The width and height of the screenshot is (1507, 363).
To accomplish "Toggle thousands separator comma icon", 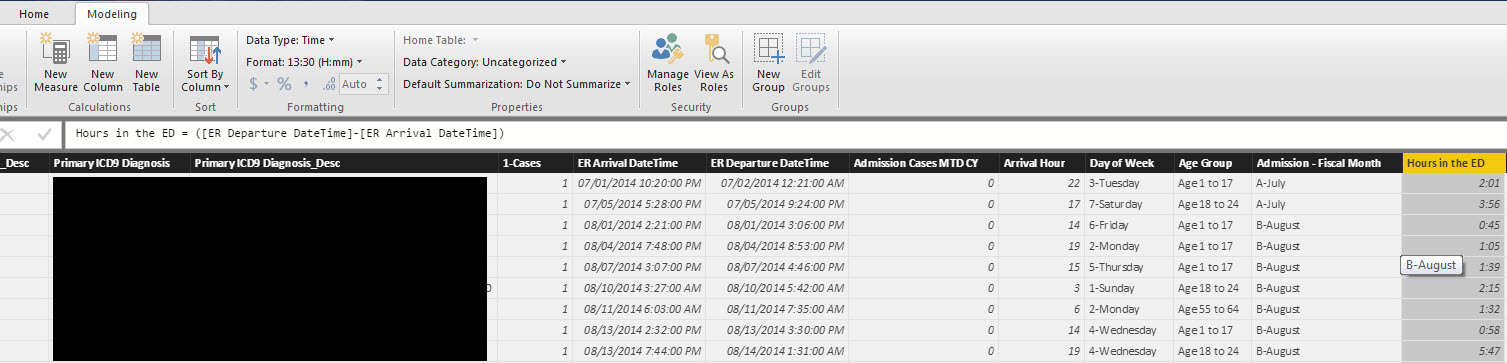I will (306, 85).
